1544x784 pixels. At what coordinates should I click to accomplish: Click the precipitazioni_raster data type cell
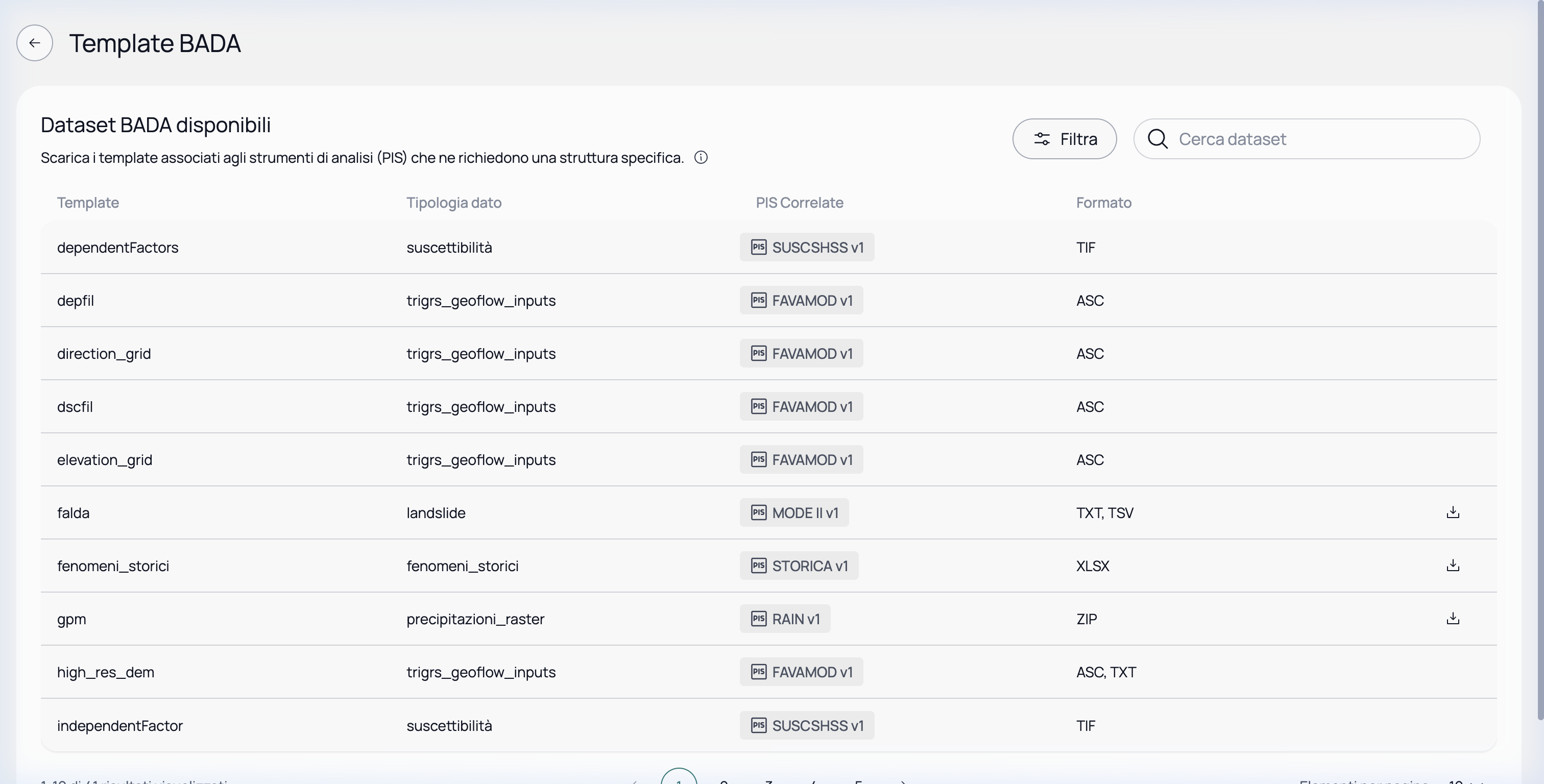pos(475,619)
